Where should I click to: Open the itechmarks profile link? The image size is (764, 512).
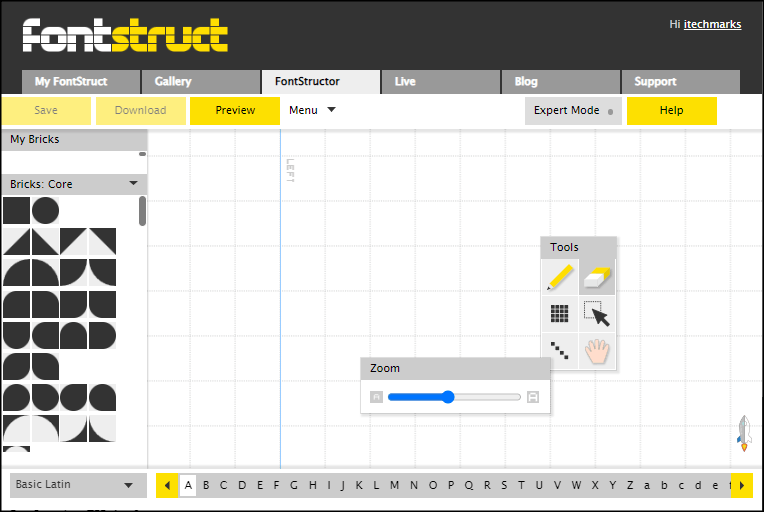[712, 24]
